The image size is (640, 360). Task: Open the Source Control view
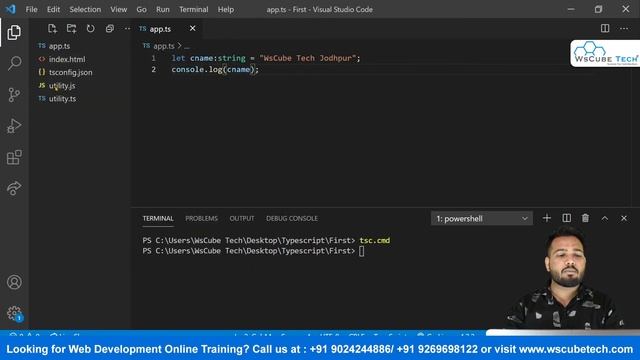pyautogui.click(x=14, y=95)
